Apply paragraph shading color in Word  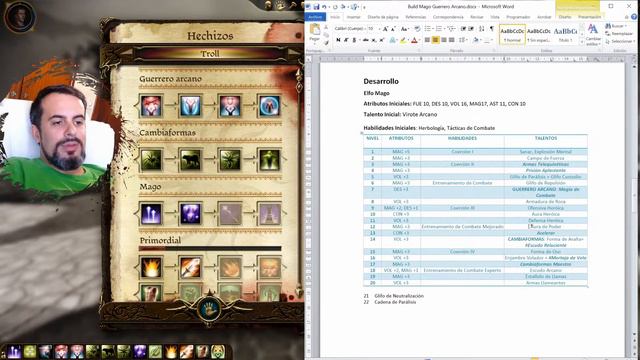475,40
